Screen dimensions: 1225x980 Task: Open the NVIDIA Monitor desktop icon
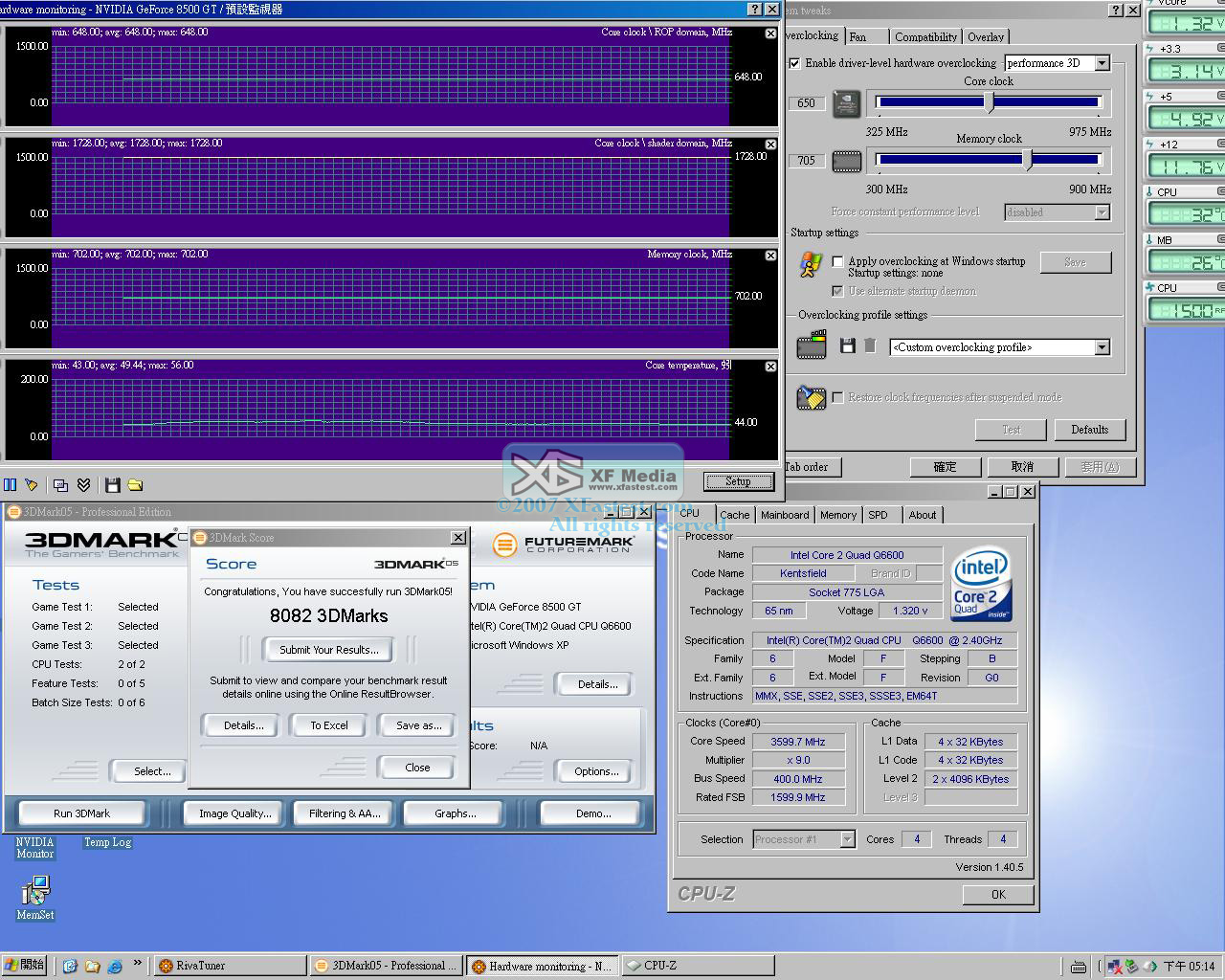pos(34,847)
